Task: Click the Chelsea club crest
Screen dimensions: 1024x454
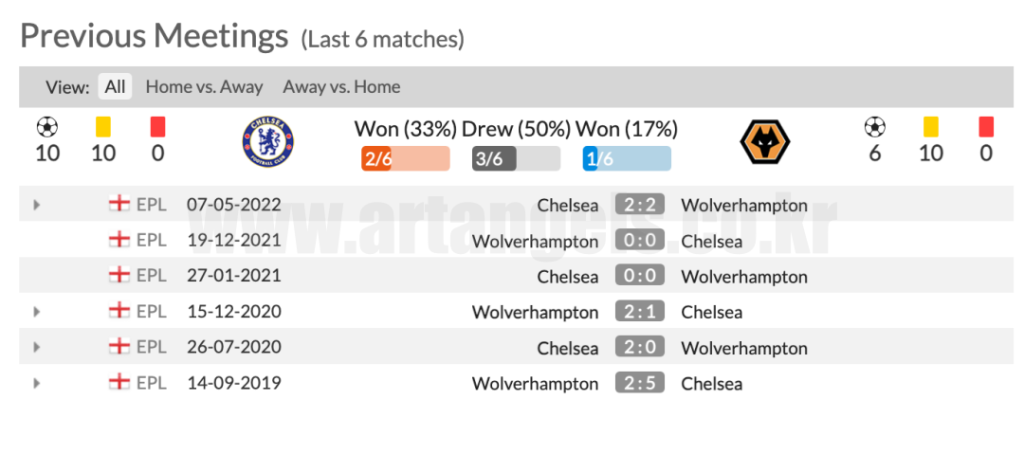Action: click(268, 142)
